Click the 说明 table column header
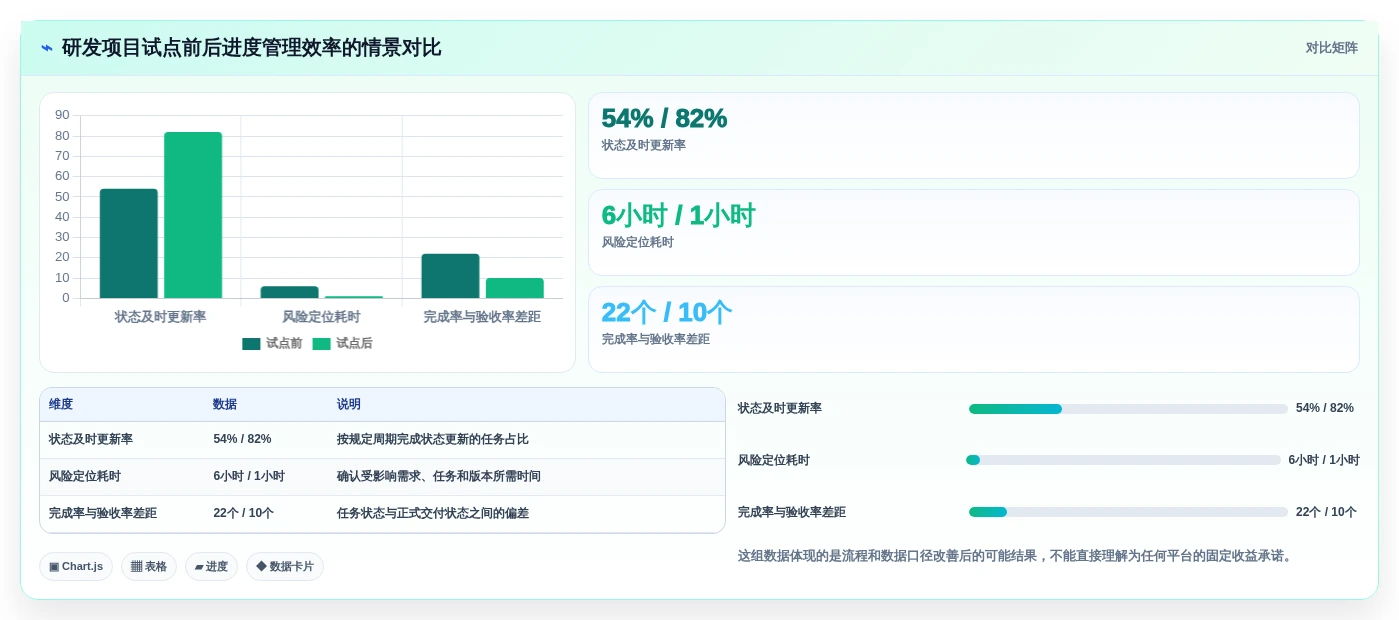Image resolution: width=1399 pixels, height=620 pixels. 349,404
